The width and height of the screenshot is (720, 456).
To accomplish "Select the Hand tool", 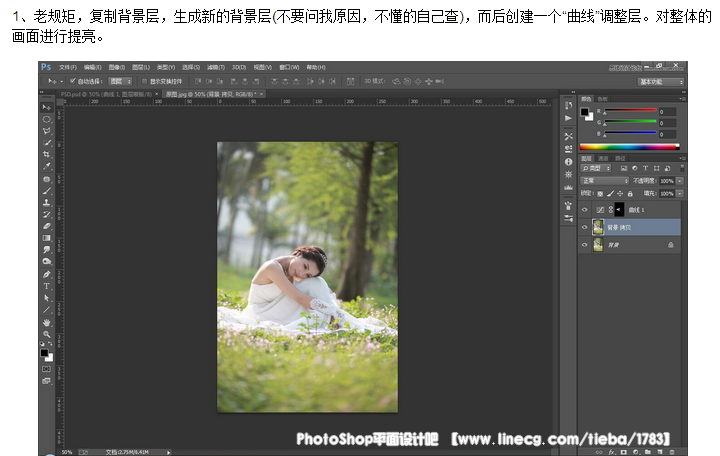I will tap(46, 322).
